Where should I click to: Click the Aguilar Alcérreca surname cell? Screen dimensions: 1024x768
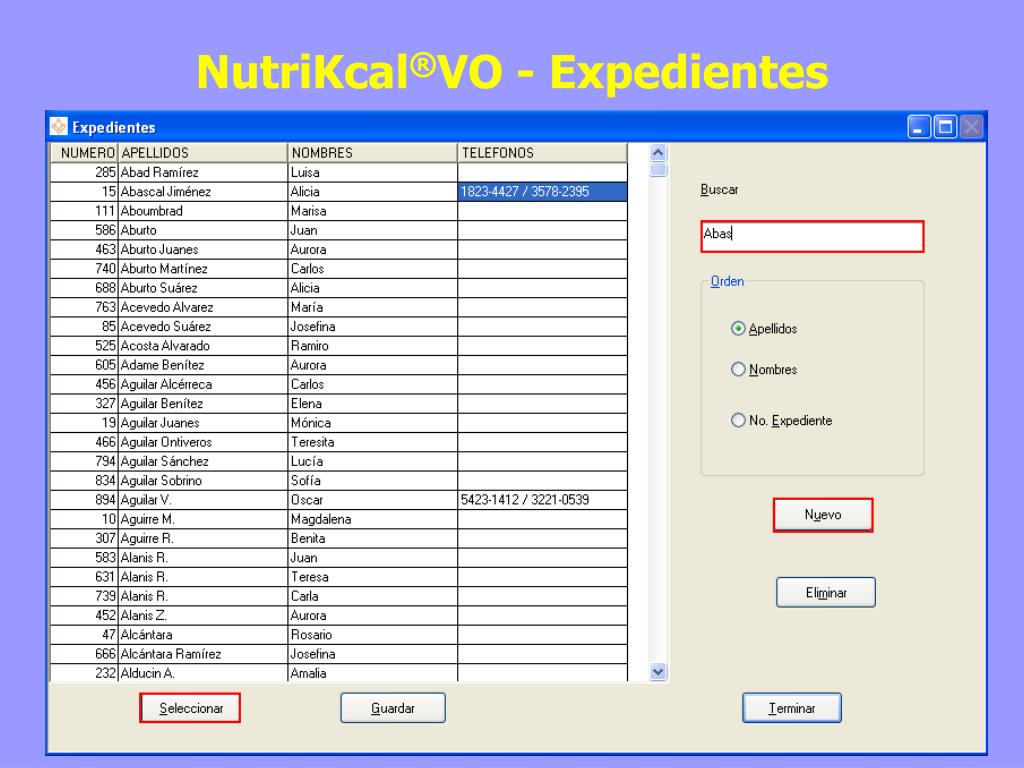coord(203,384)
